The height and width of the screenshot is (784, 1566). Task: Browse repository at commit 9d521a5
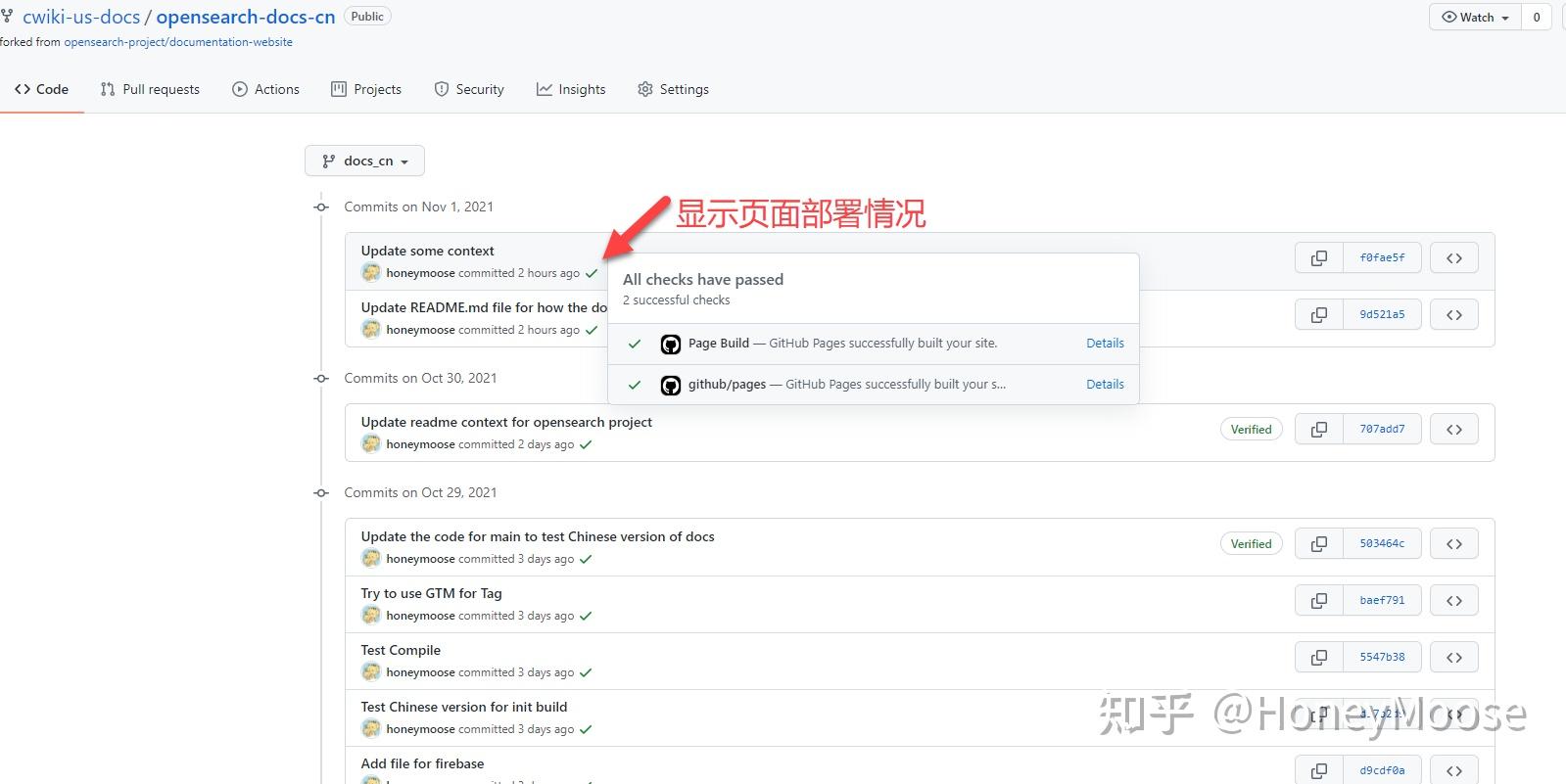[x=1454, y=315]
